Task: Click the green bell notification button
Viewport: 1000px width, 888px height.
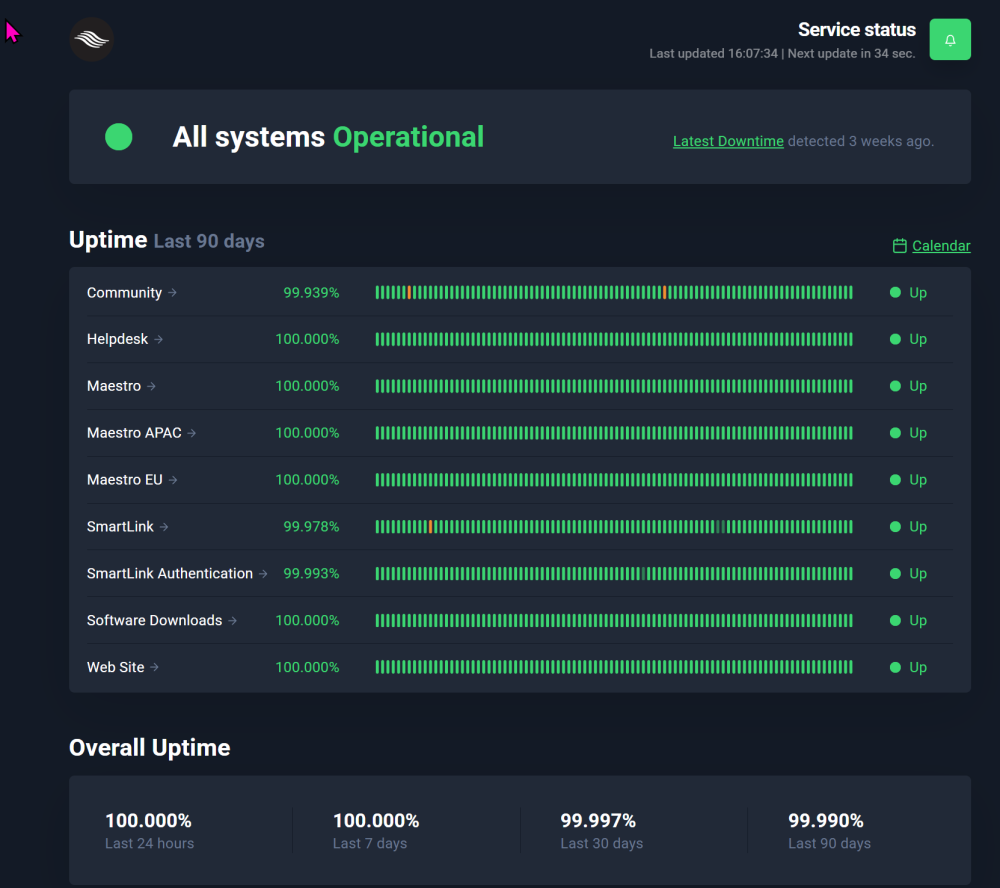Action: 950,40
